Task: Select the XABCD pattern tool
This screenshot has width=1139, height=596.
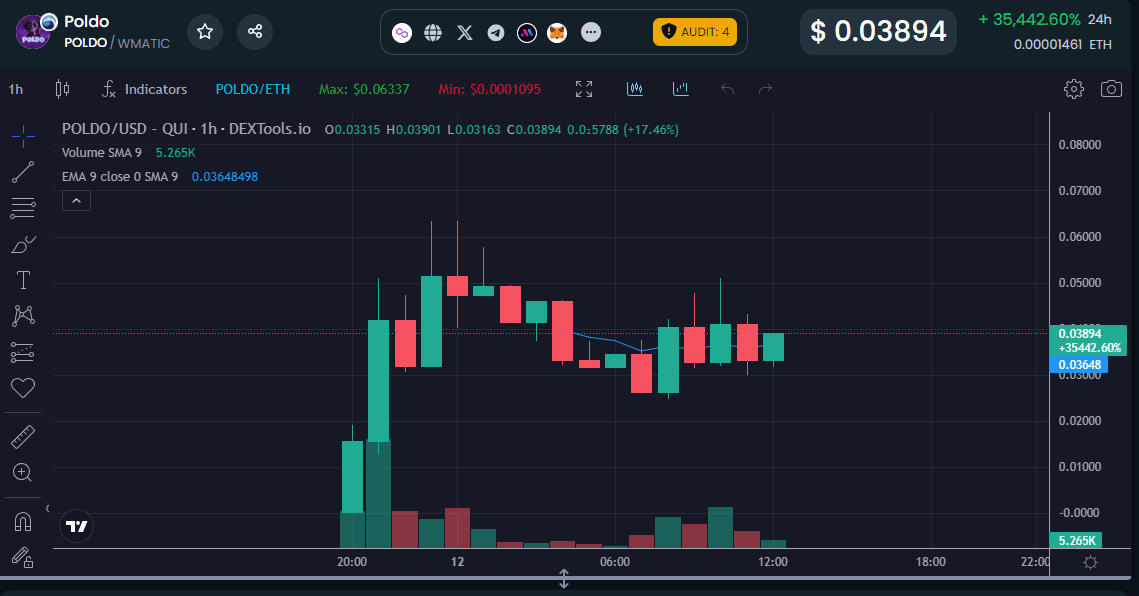Action: 23,315
